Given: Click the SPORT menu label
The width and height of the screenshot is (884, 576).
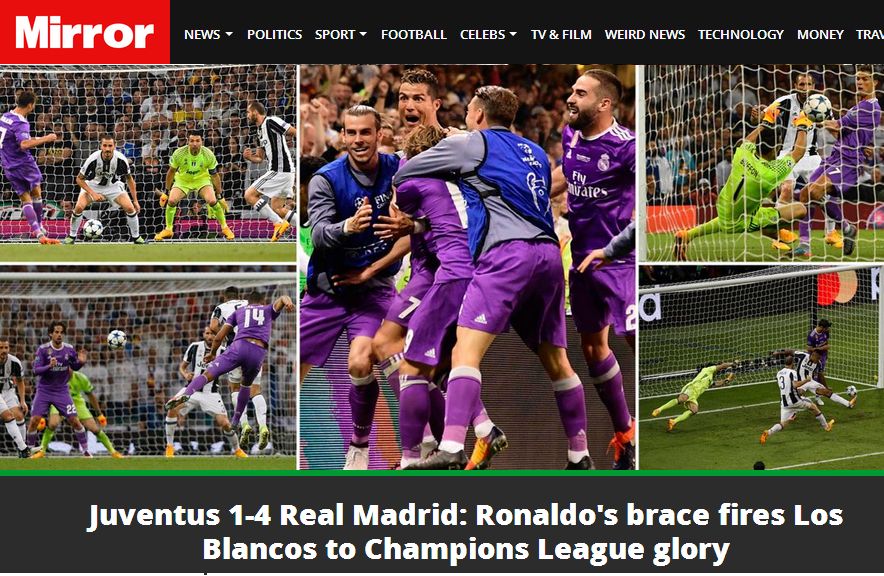Looking at the screenshot, I should pyautogui.click(x=335, y=34).
